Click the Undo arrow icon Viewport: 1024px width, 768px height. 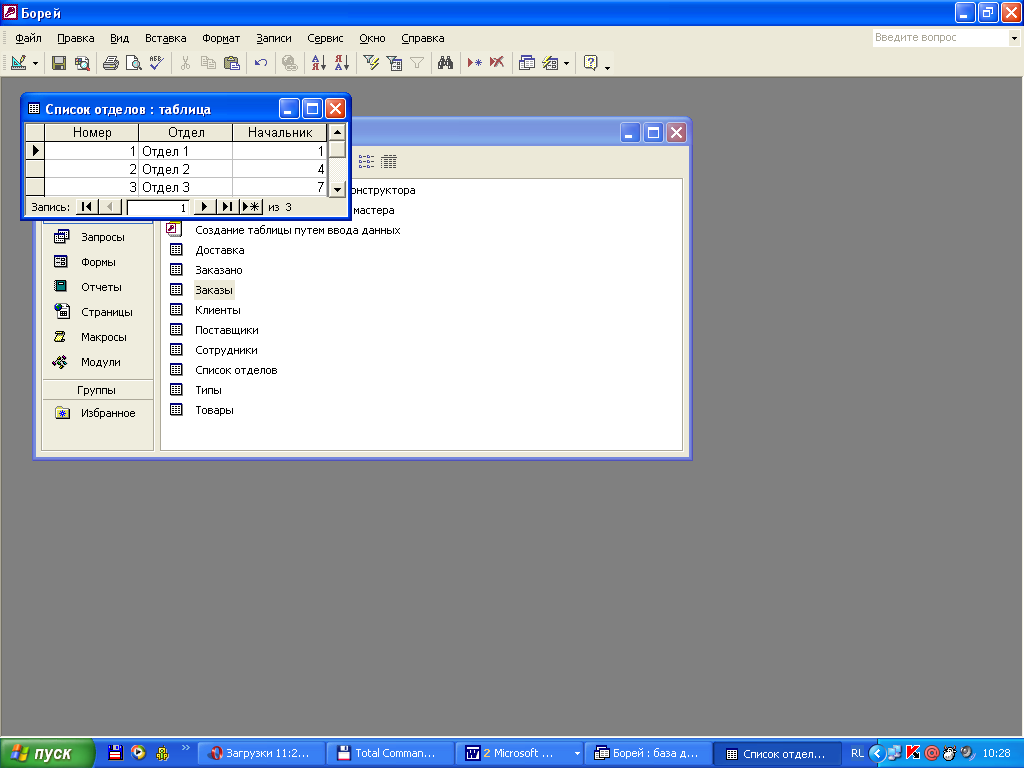click(x=261, y=63)
